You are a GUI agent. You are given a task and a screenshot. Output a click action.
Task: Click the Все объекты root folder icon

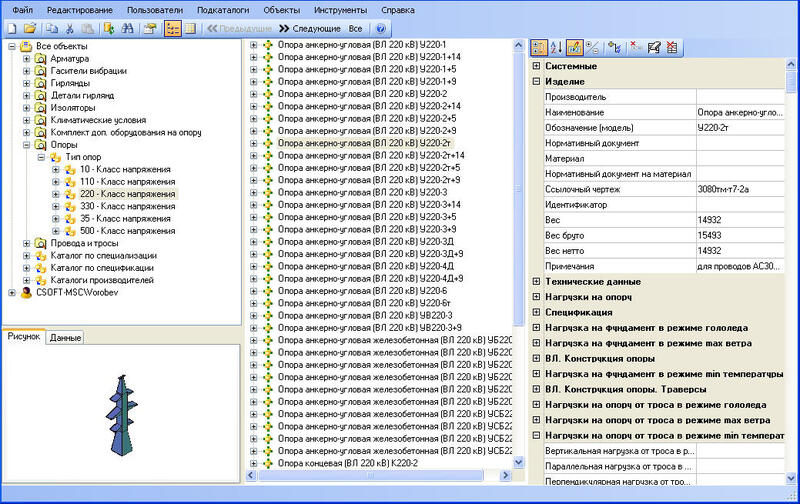pyautogui.click(x=26, y=46)
